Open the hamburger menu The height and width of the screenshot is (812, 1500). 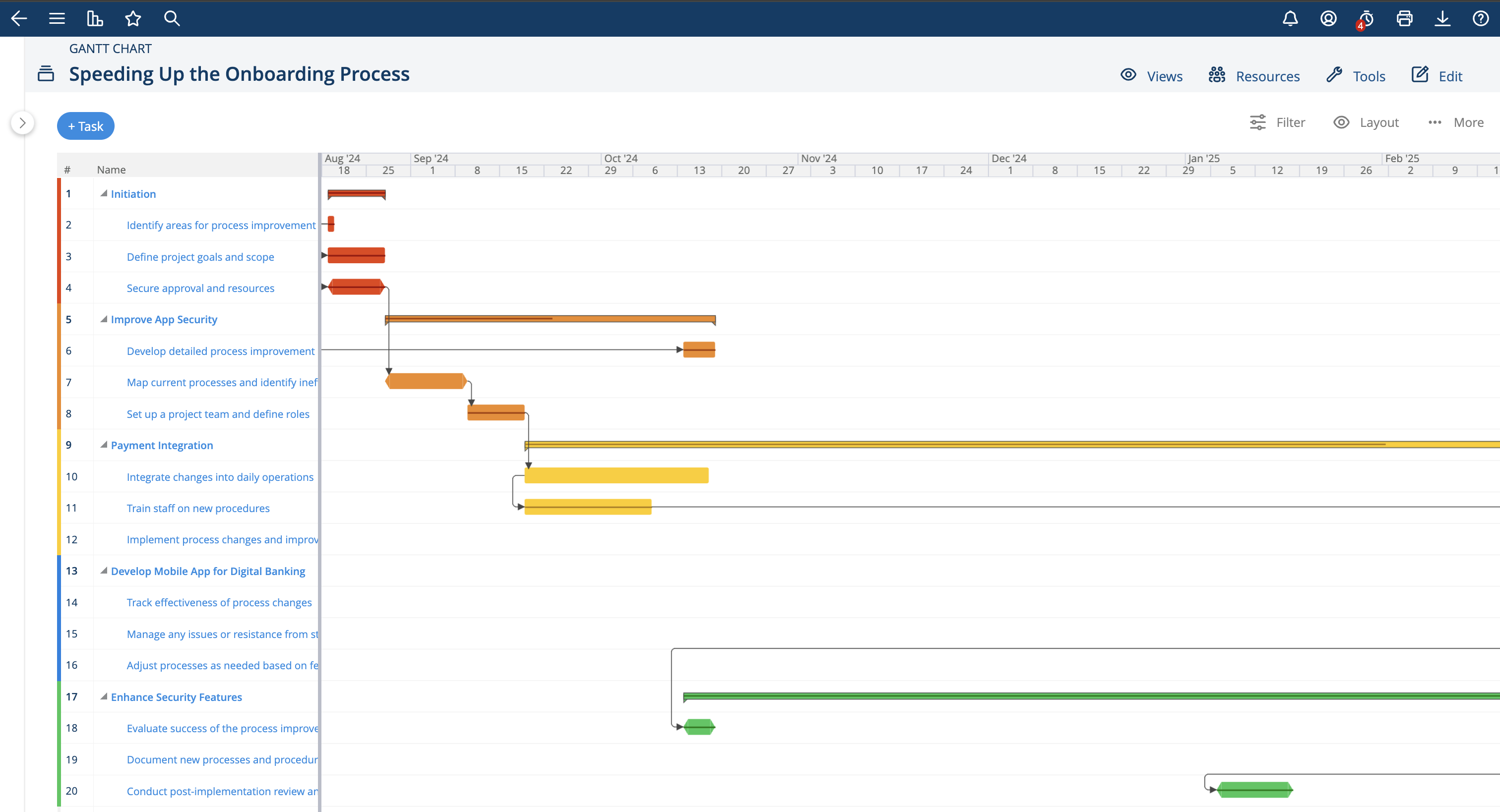click(x=57, y=19)
